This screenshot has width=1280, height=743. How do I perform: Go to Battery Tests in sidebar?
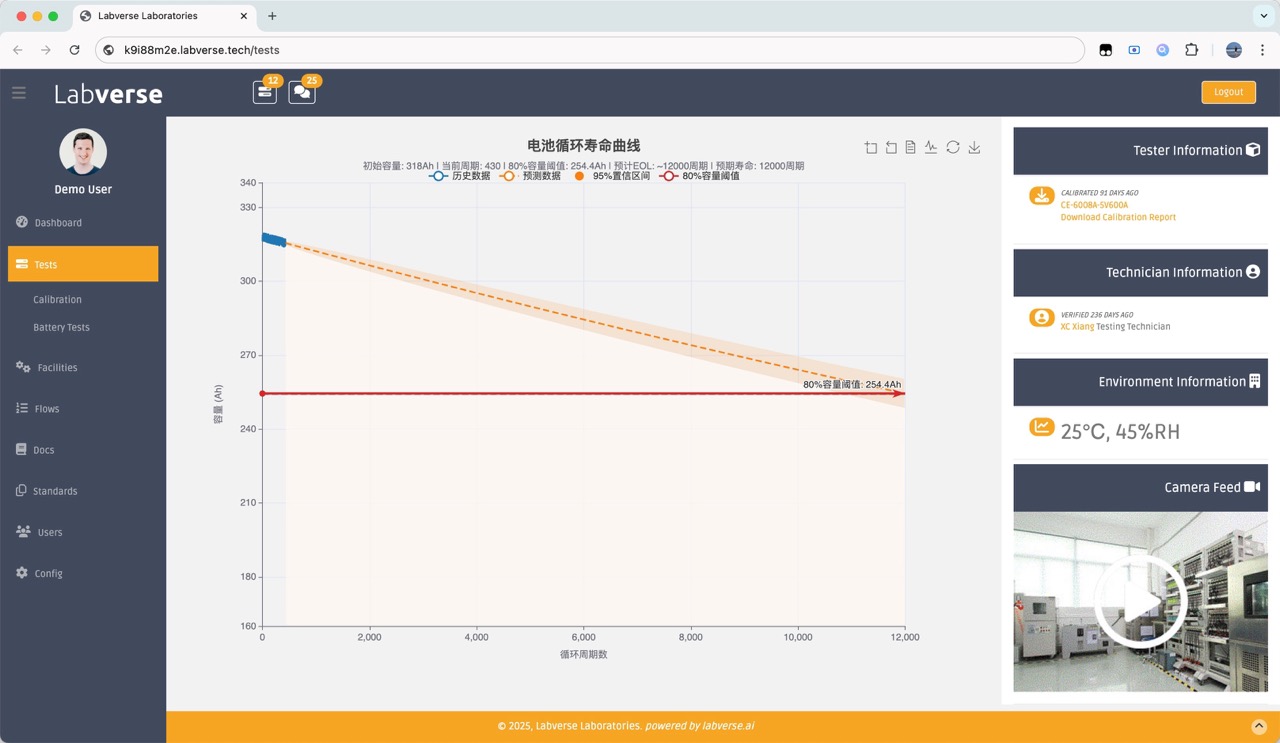pyautogui.click(x=62, y=328)
